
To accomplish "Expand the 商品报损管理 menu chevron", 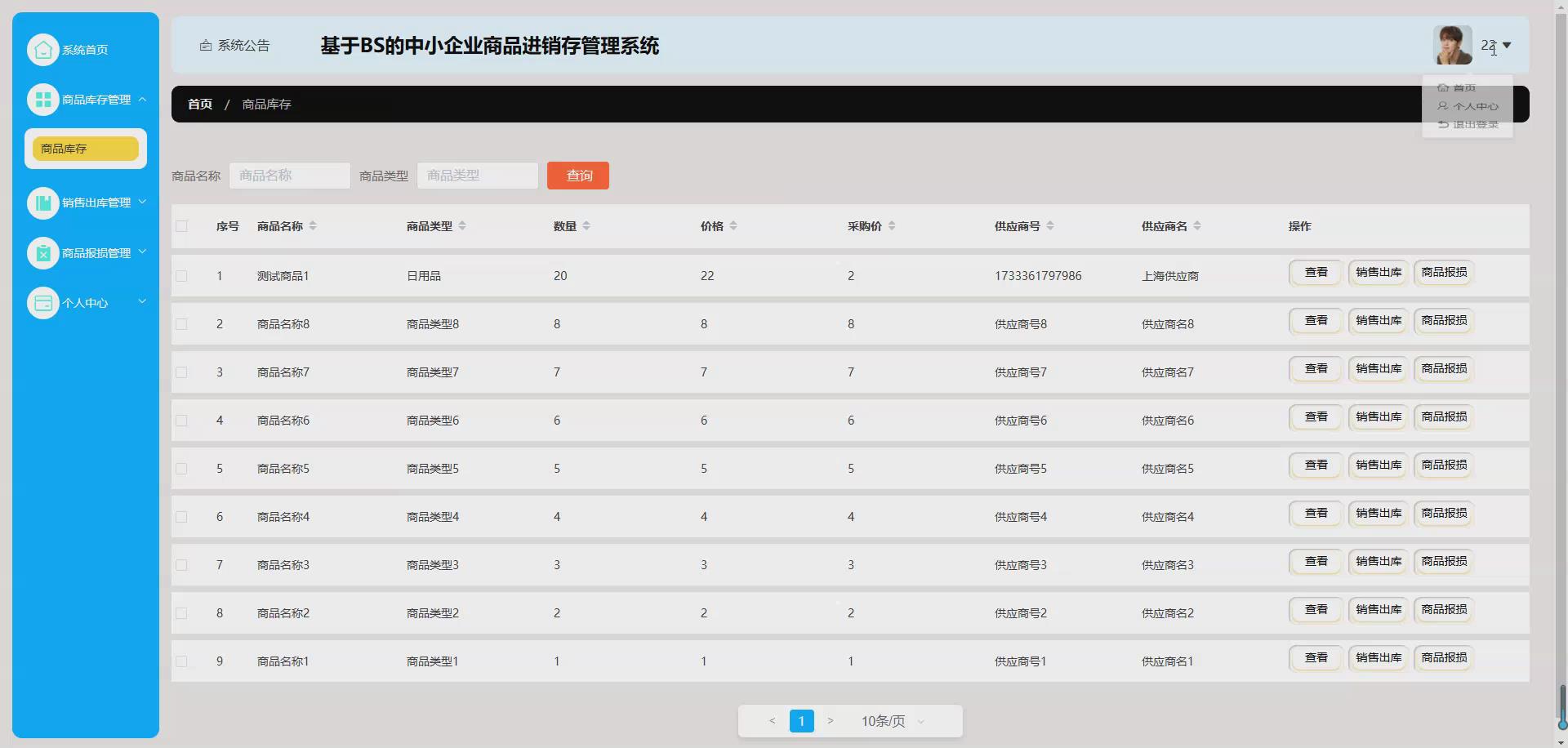I will click(142, 252).
